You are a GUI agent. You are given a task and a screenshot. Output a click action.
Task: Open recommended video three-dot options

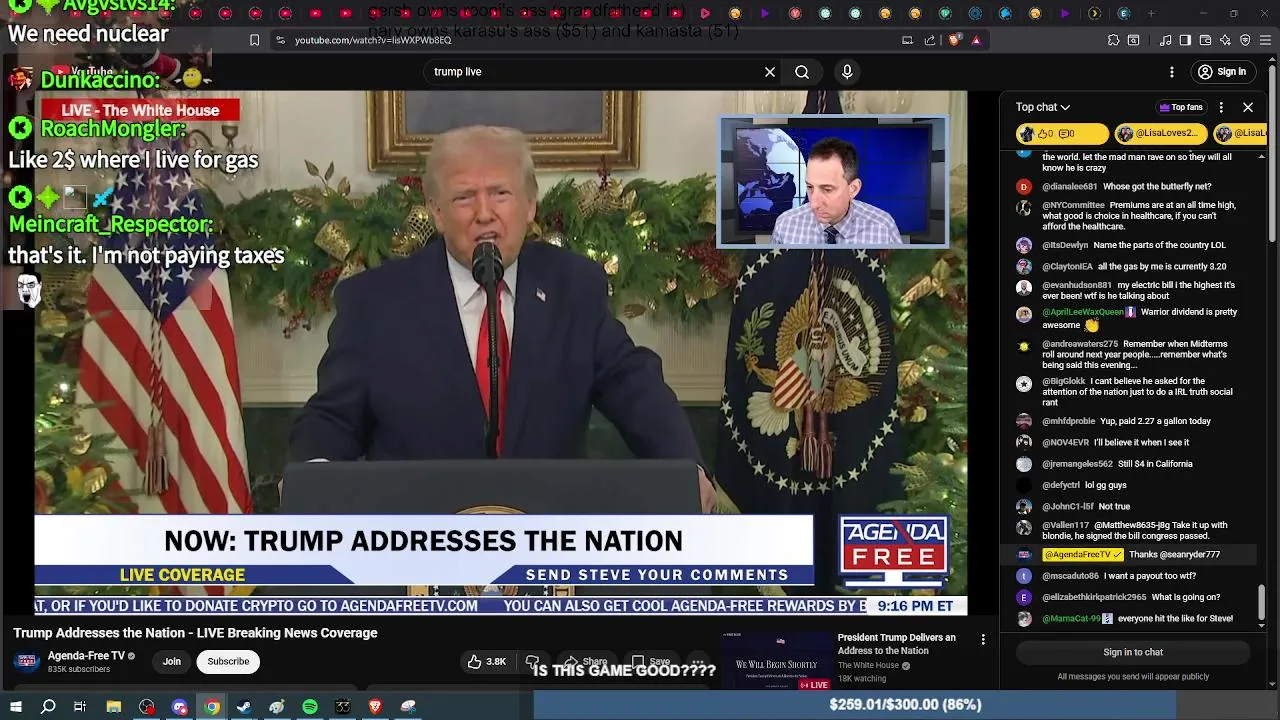coord(983,639)
